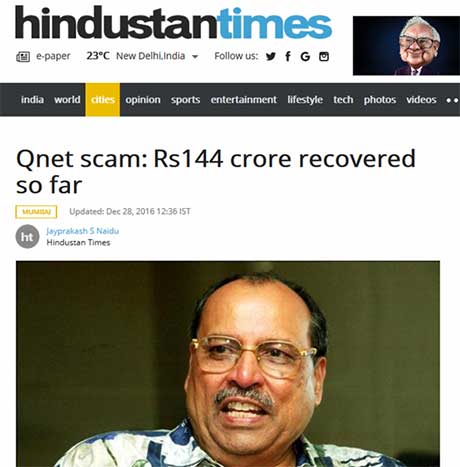The image size is (460, 467).
Task: Open author Jayprakash S Naidu link
Action: pyautogui.click(x=83, y=231)
